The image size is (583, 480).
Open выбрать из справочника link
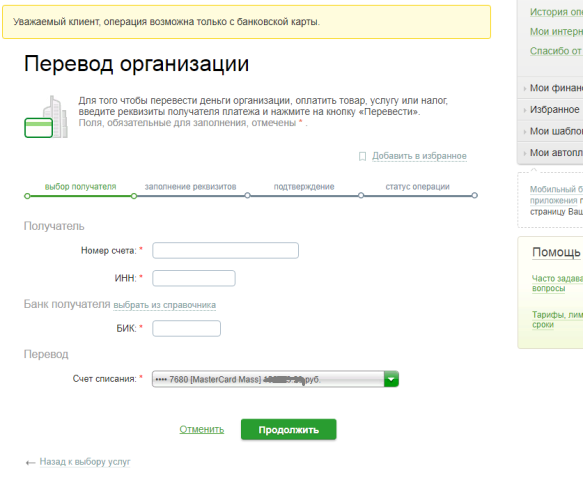coord(164,305)
